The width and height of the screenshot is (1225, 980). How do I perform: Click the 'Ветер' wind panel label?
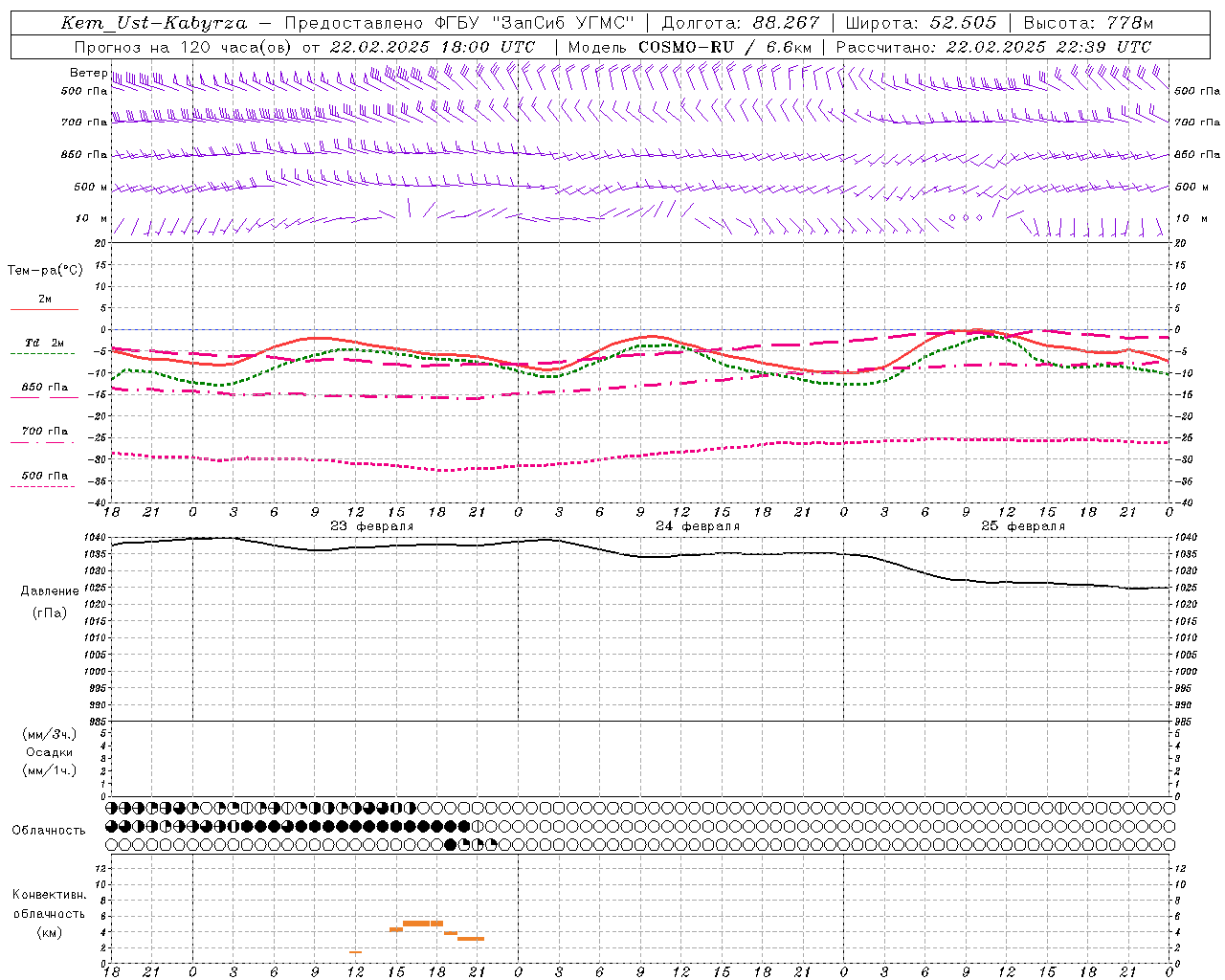click(x=88, y=73)
